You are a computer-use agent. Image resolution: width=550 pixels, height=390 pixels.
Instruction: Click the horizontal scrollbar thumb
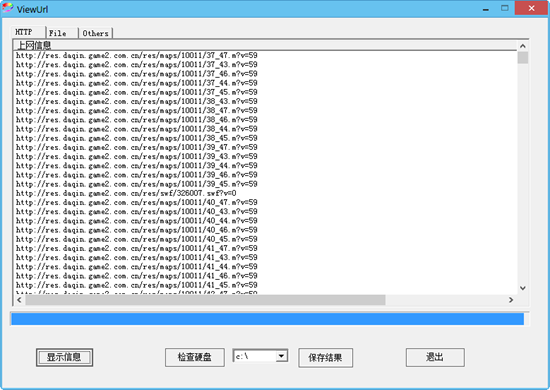[205, 300]
